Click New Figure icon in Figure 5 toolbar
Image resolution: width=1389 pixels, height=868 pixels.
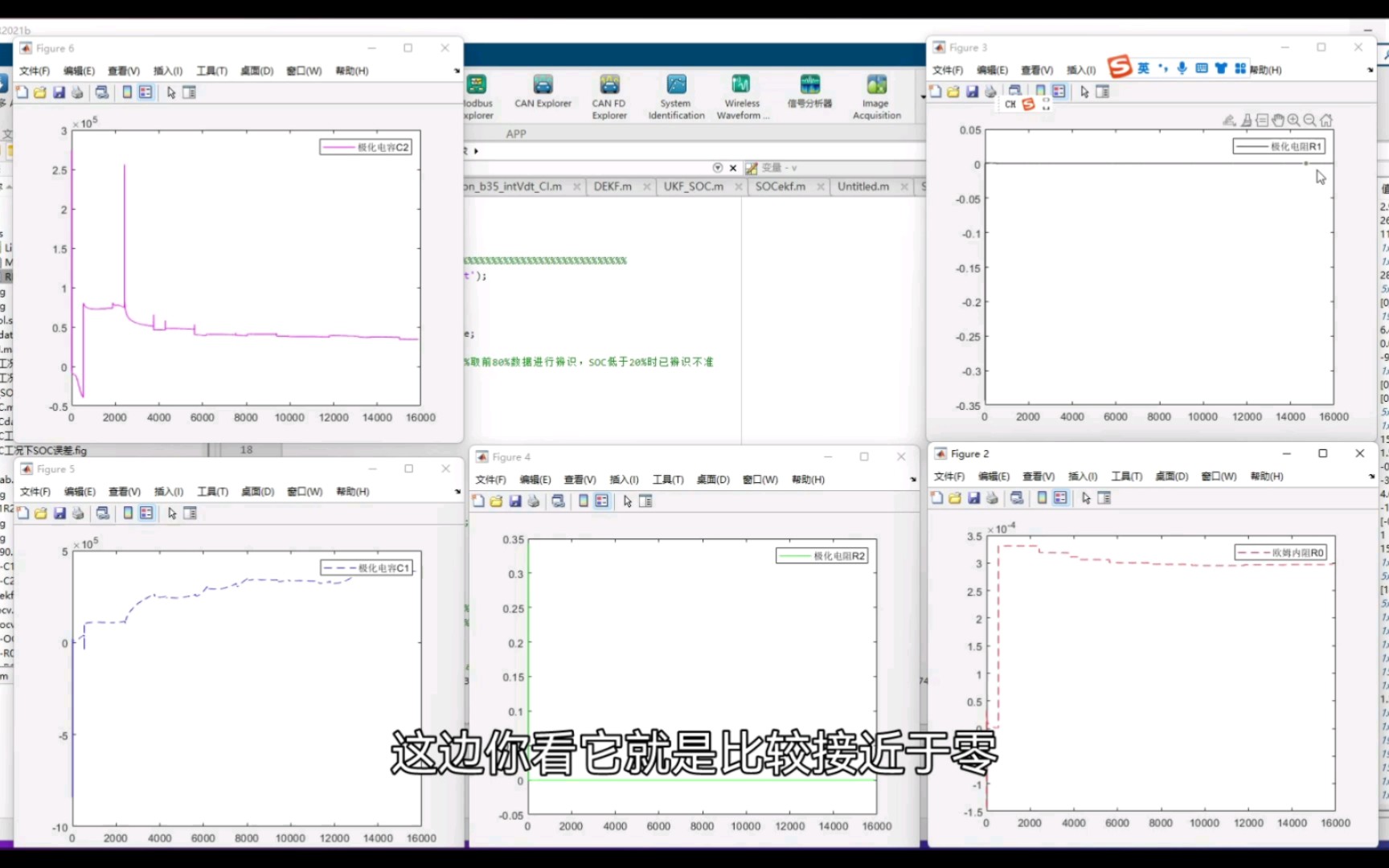tap(23, 513)
